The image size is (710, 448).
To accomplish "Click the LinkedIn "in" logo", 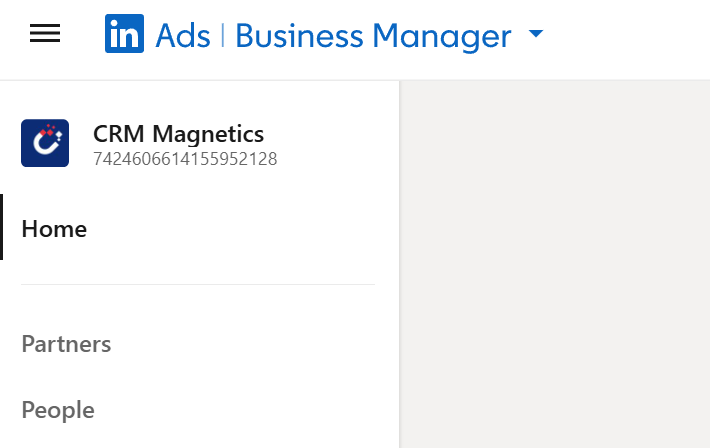I will coord(124,34).
